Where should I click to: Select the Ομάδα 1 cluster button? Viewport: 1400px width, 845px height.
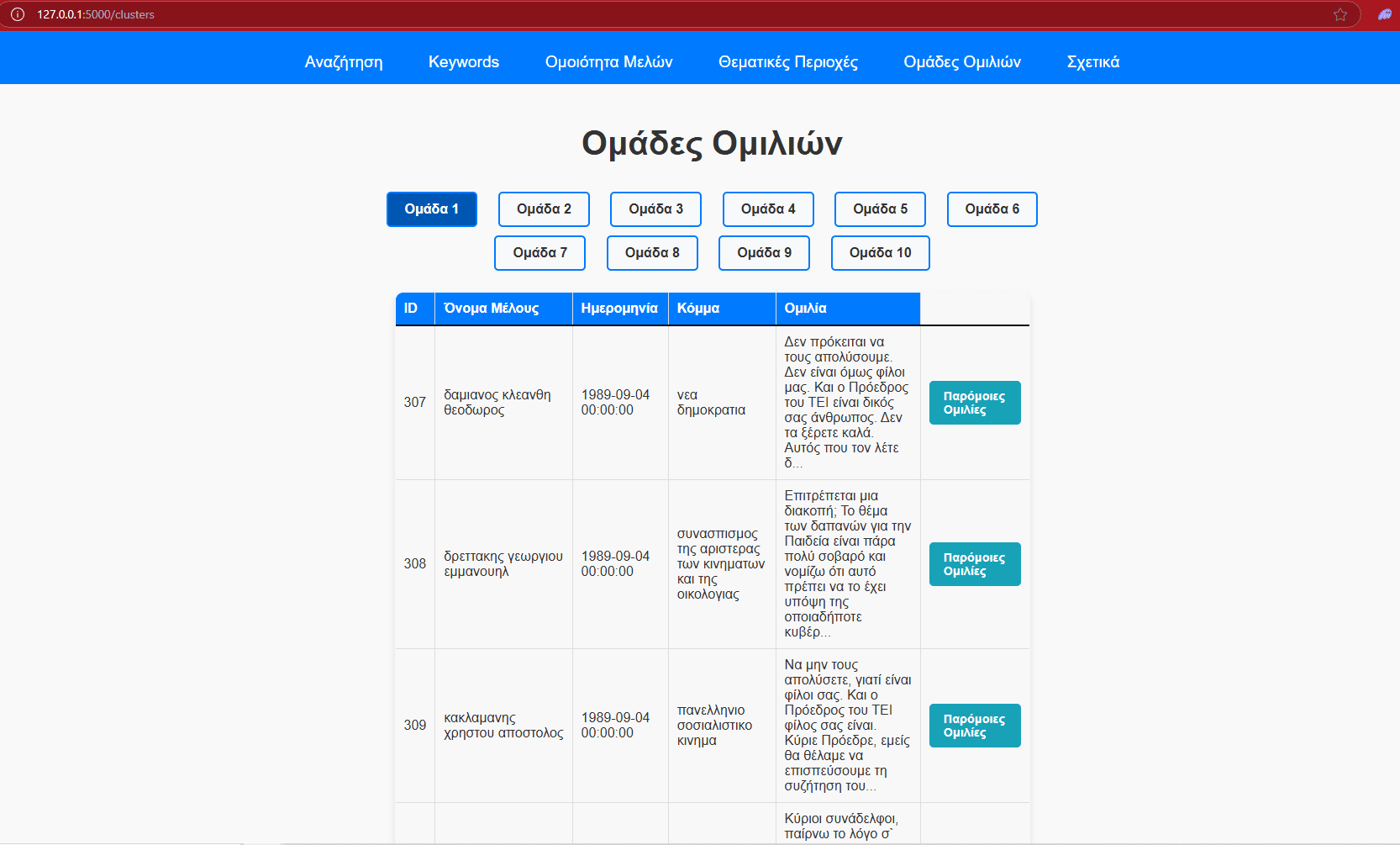(x=432, y=209)
